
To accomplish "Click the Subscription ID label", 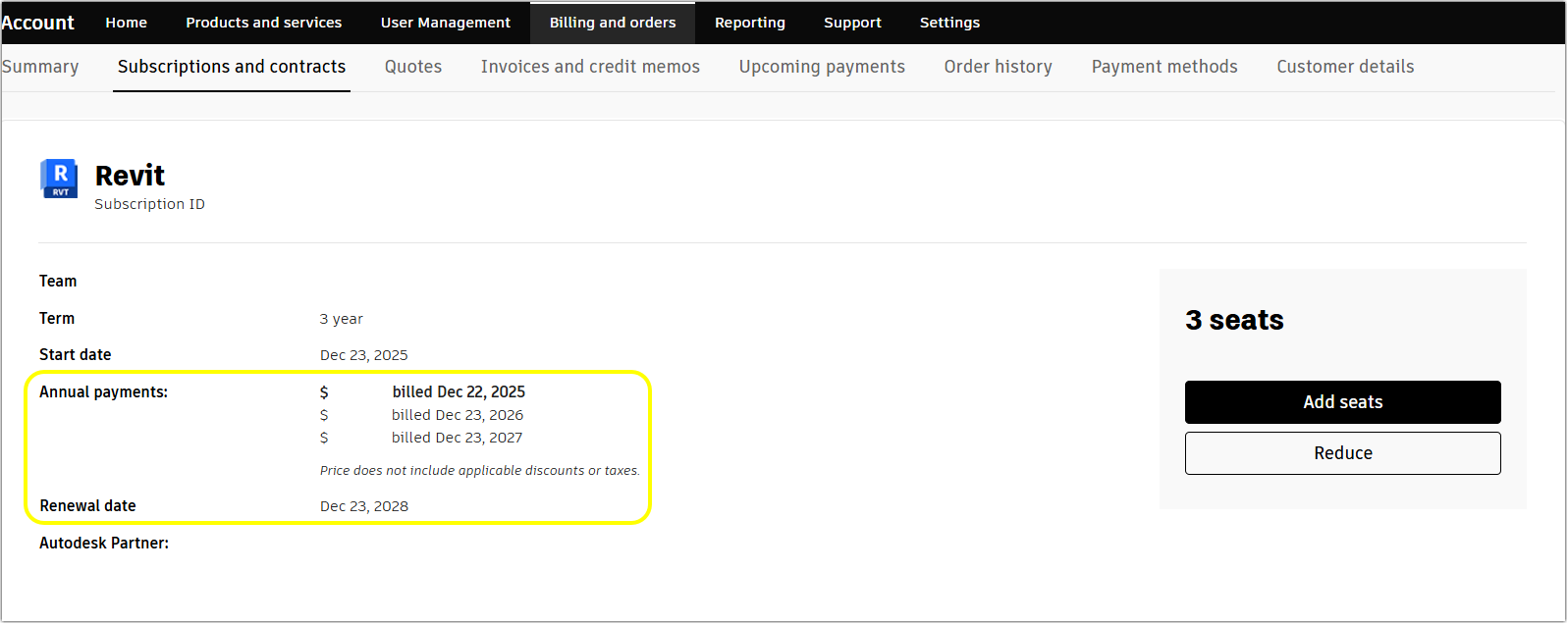I will pyautogui.click(x=149, y=204).
